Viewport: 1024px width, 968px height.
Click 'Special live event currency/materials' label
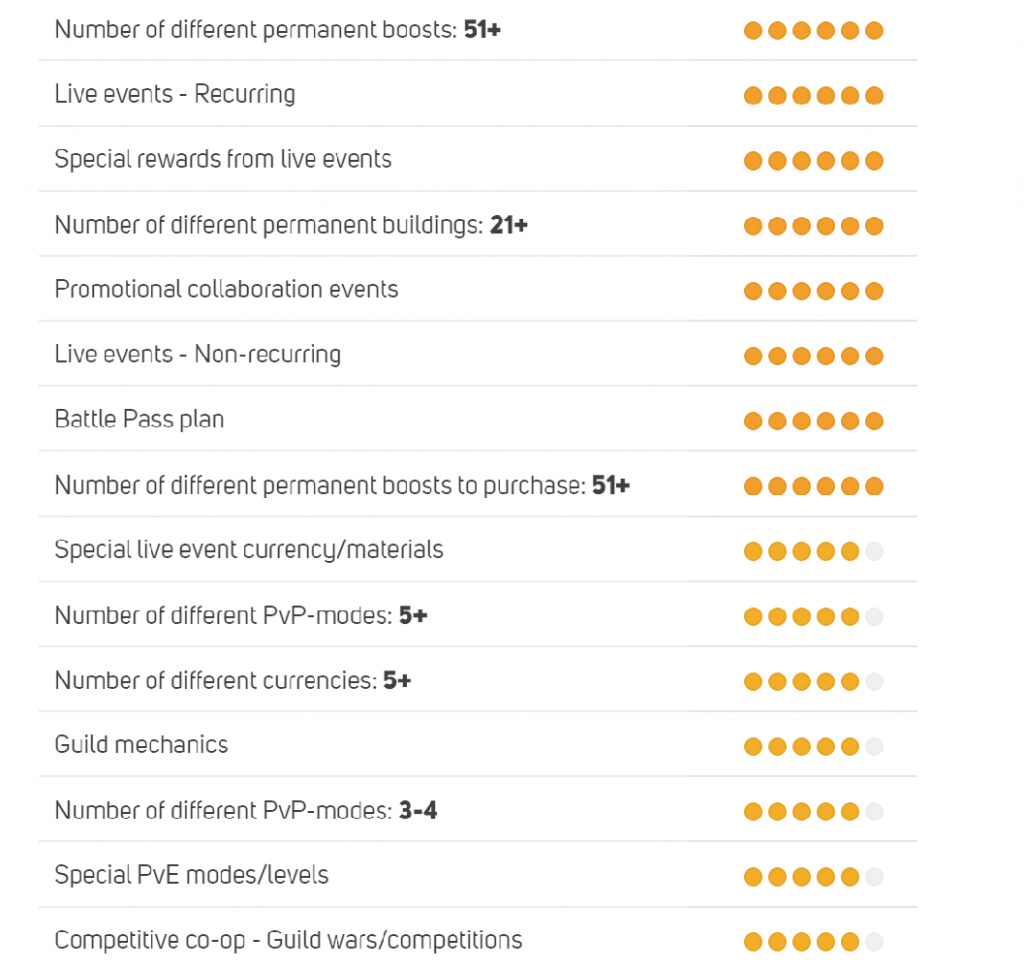point(248,550)
